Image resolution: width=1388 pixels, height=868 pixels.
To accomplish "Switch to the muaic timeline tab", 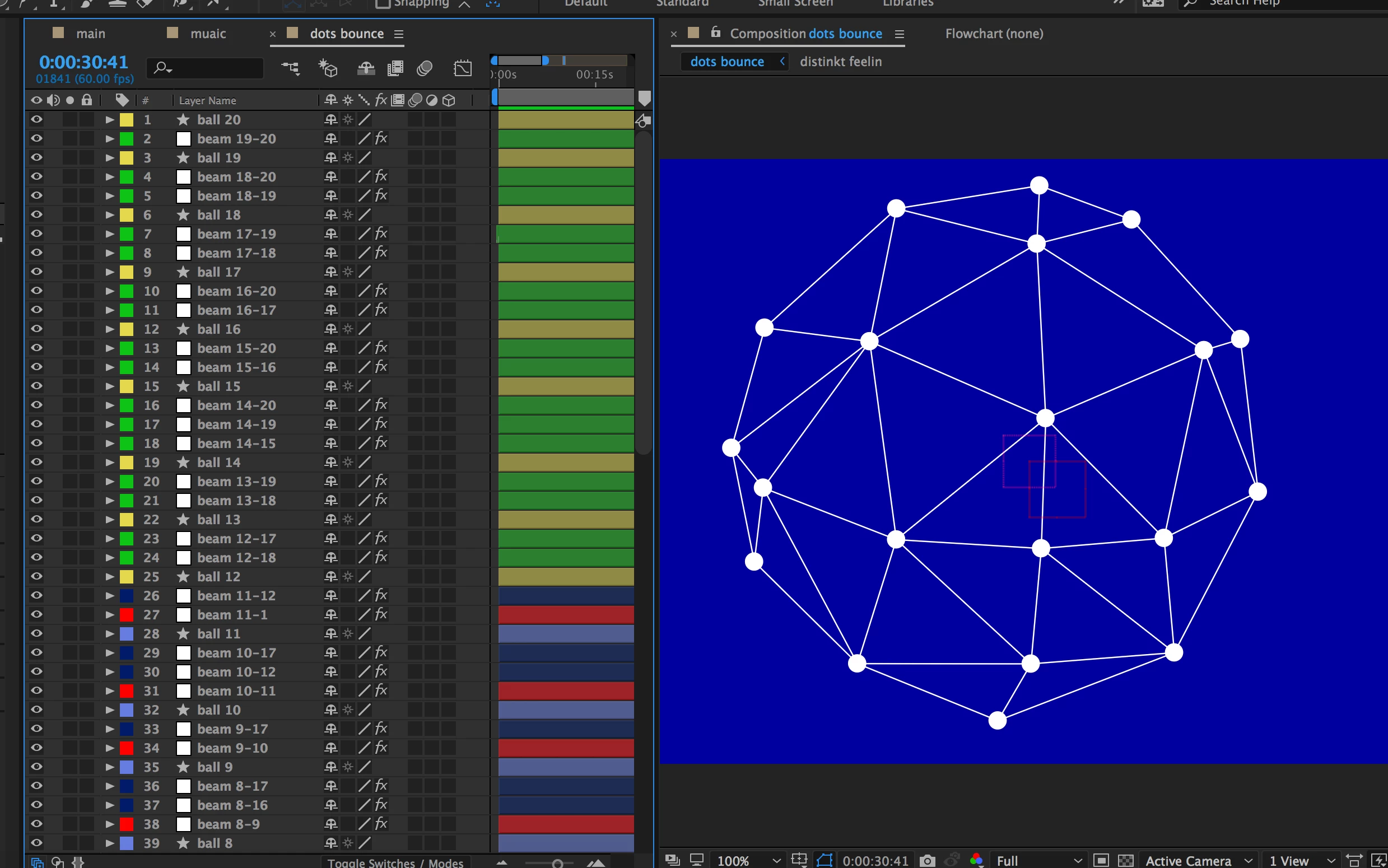I will coord(208,34).
